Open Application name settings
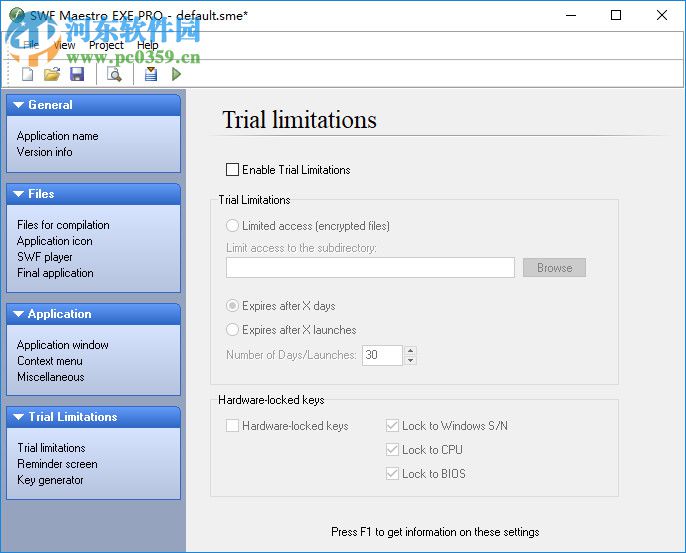Viewport: 686px width, 553px height. tap(57, 136)
